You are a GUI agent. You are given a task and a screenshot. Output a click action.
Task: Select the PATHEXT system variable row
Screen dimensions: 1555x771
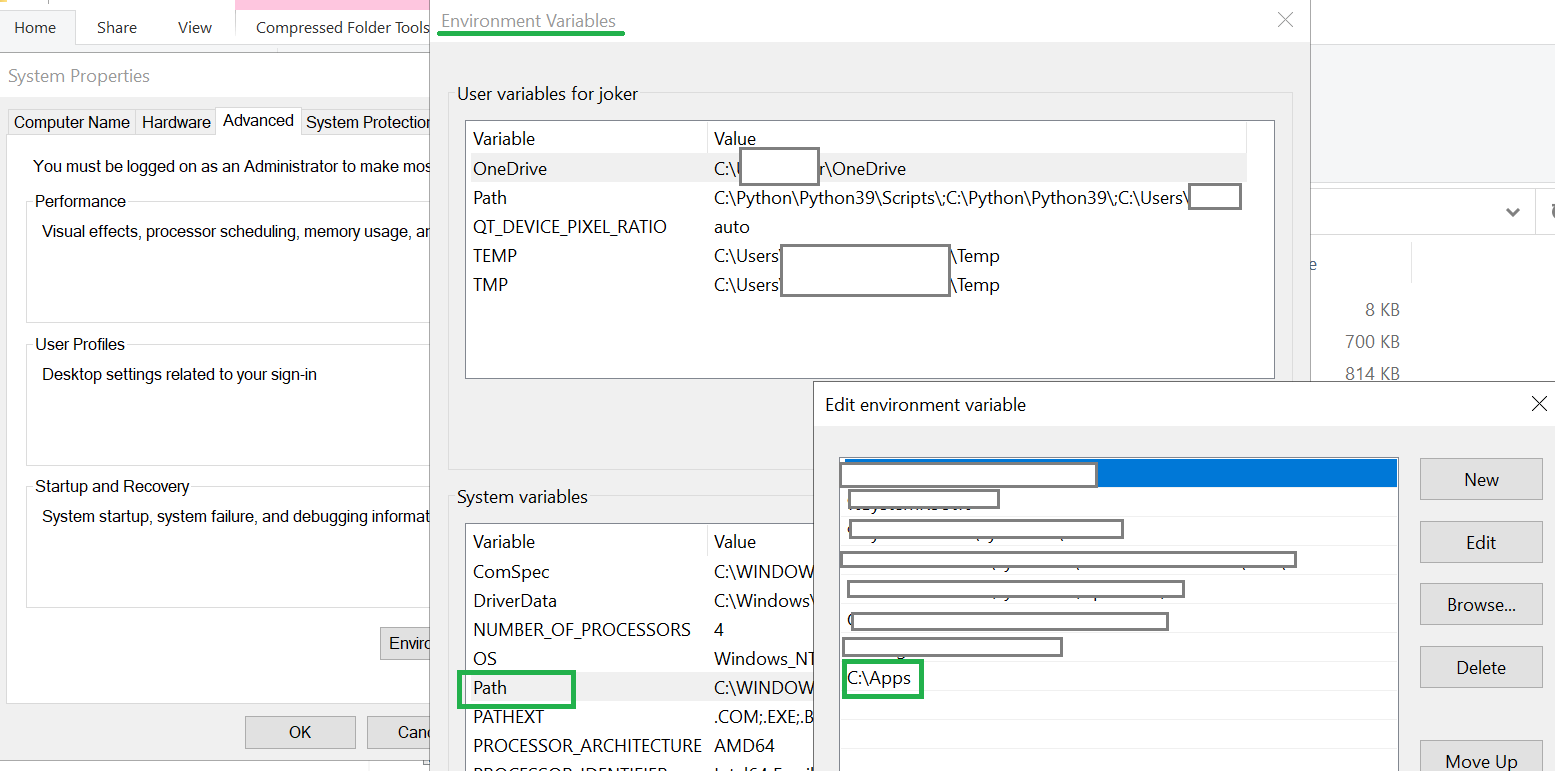509,717
